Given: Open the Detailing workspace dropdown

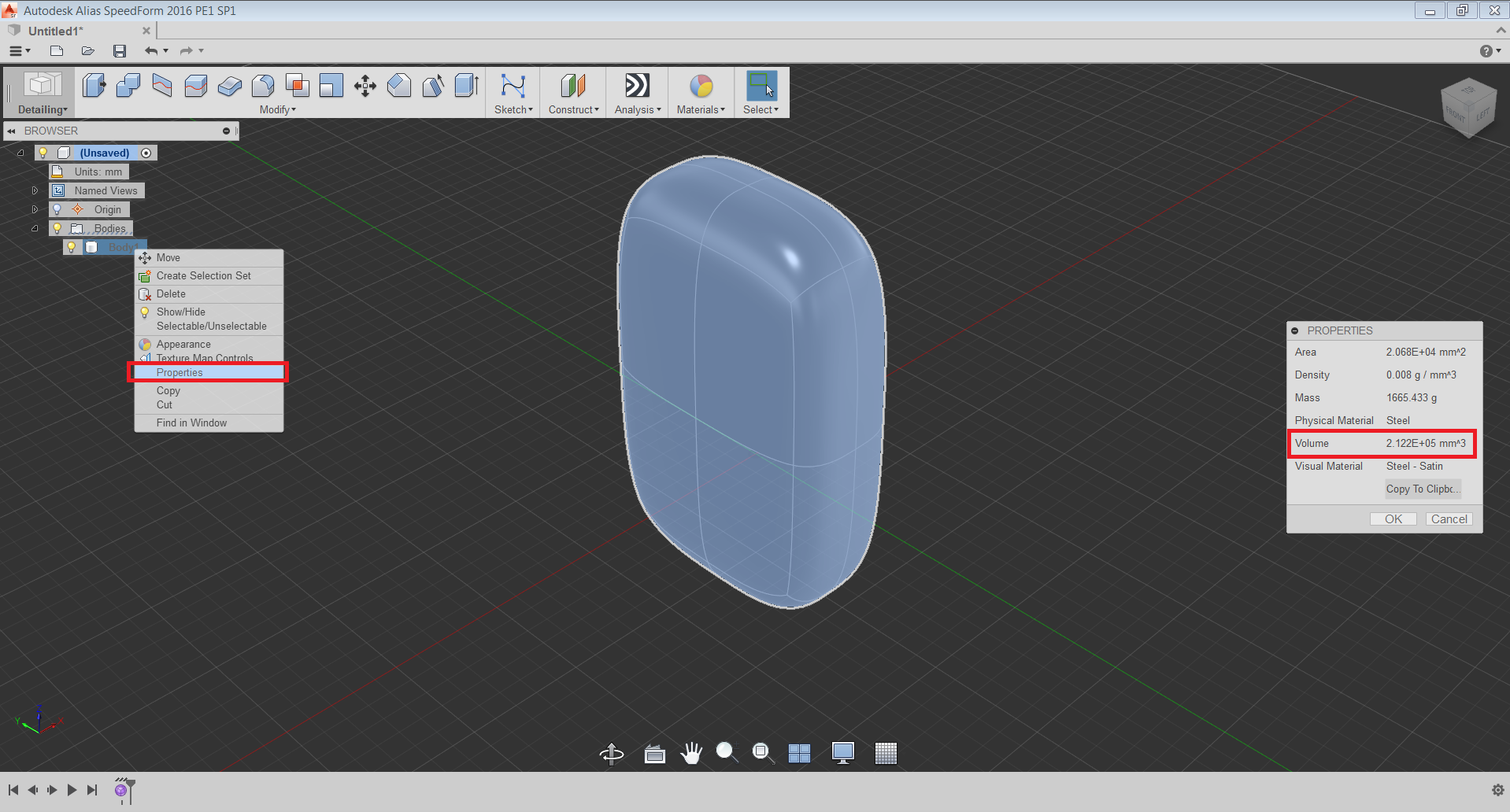Looking at the screenshot, I should tap(43, 109).
